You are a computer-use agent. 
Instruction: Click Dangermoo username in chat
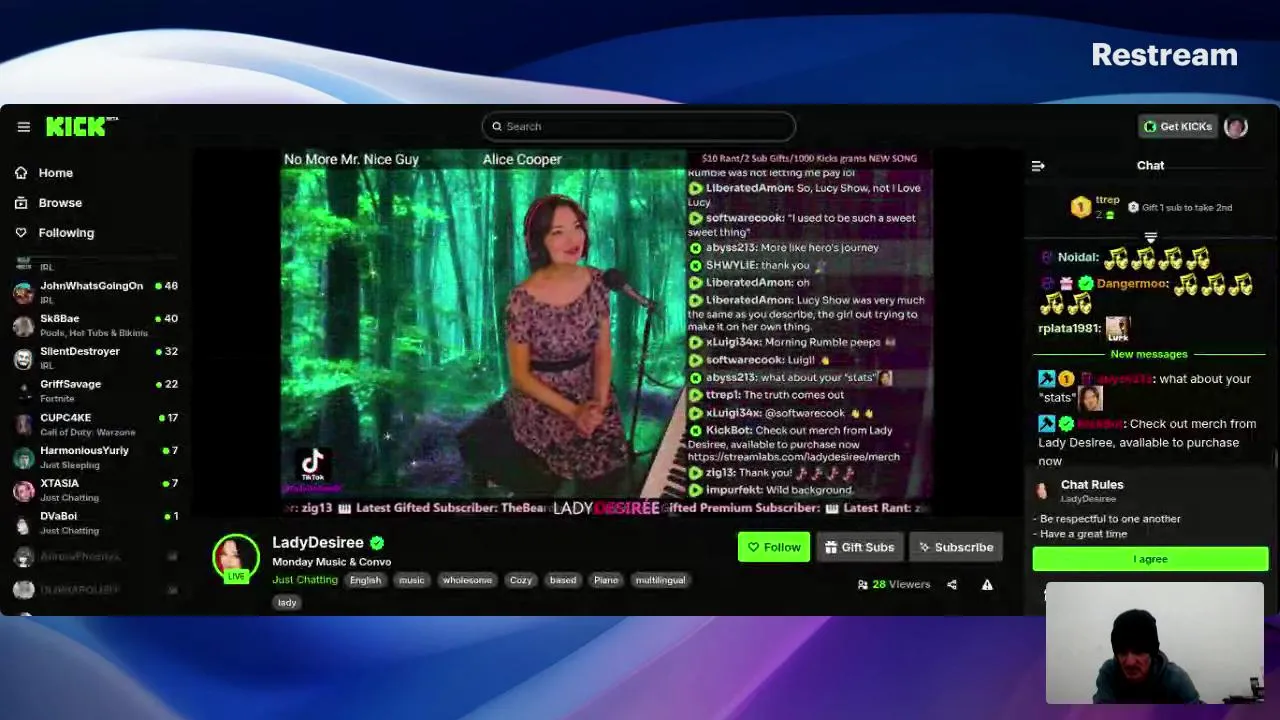tap(1132, 284)
